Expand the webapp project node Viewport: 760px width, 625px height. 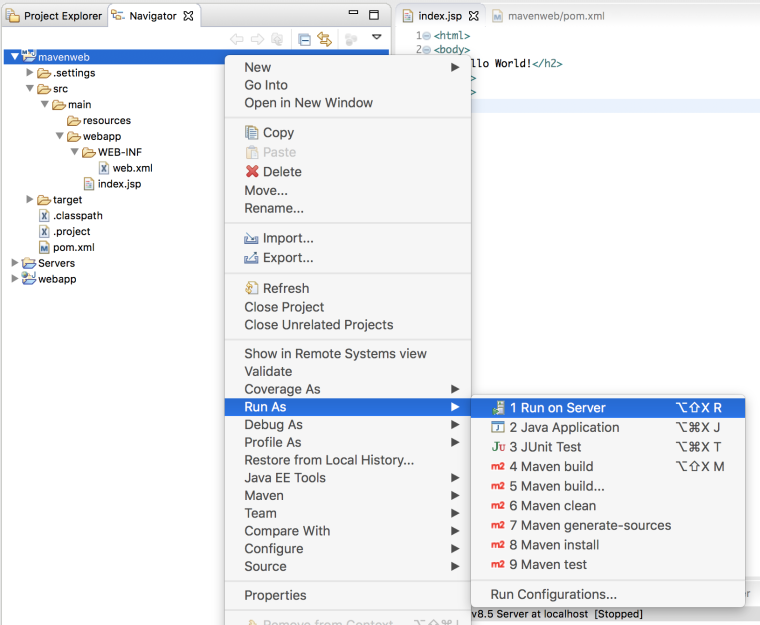[x=15, y=279]
